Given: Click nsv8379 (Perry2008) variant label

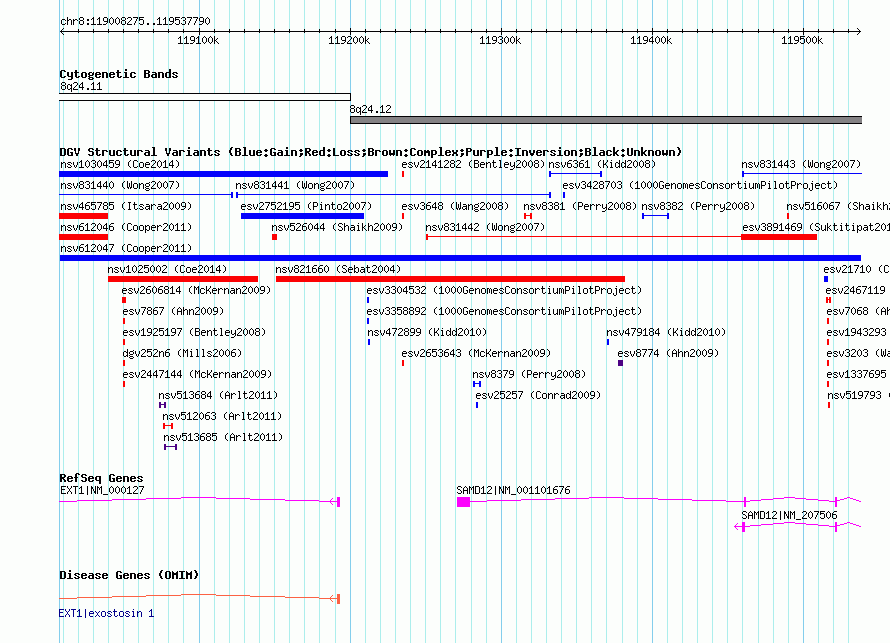Looking at the screenshot, I should [x=529, y=374].
